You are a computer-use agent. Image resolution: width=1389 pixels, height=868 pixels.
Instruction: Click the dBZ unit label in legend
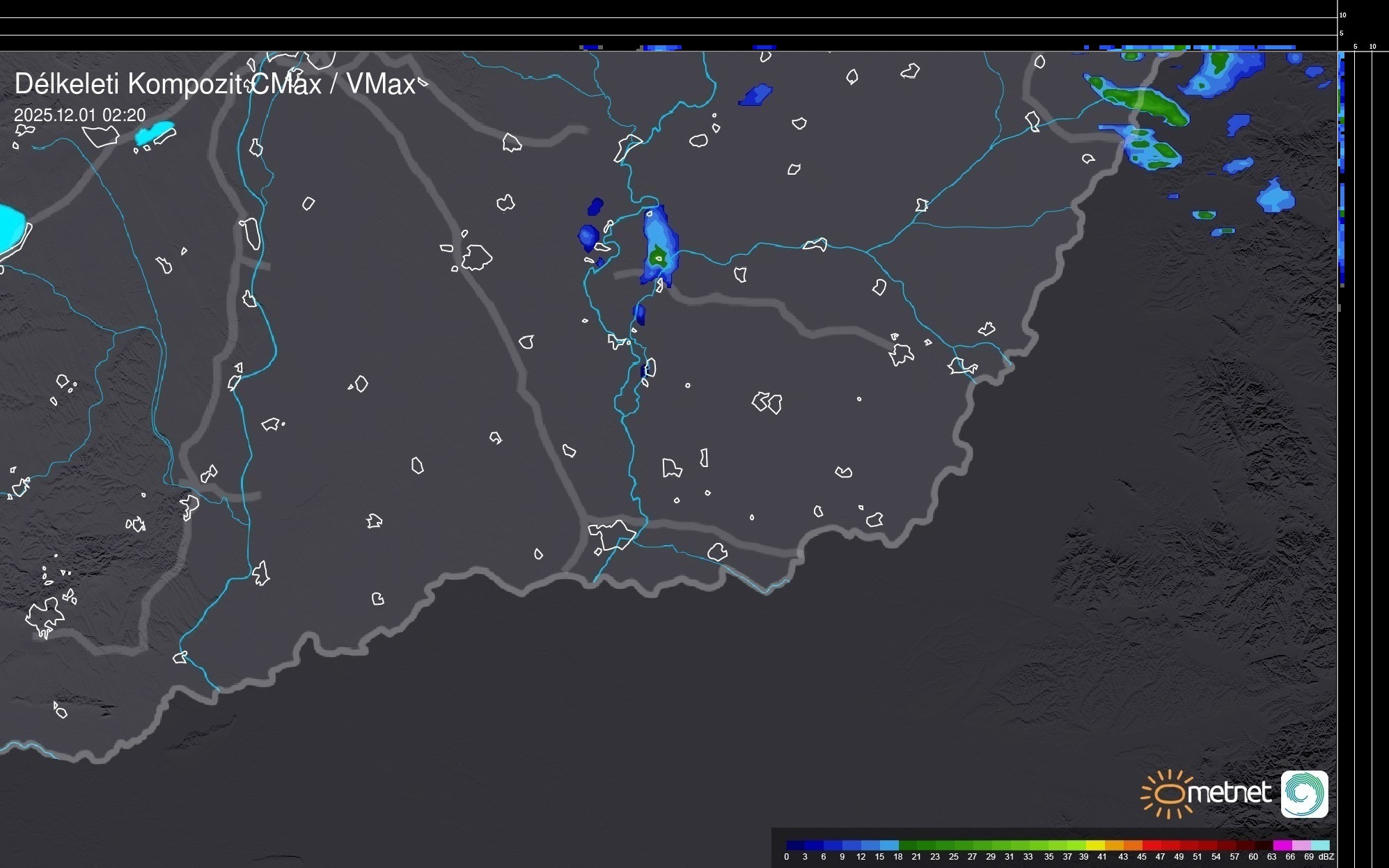(x=1326, y=857)
